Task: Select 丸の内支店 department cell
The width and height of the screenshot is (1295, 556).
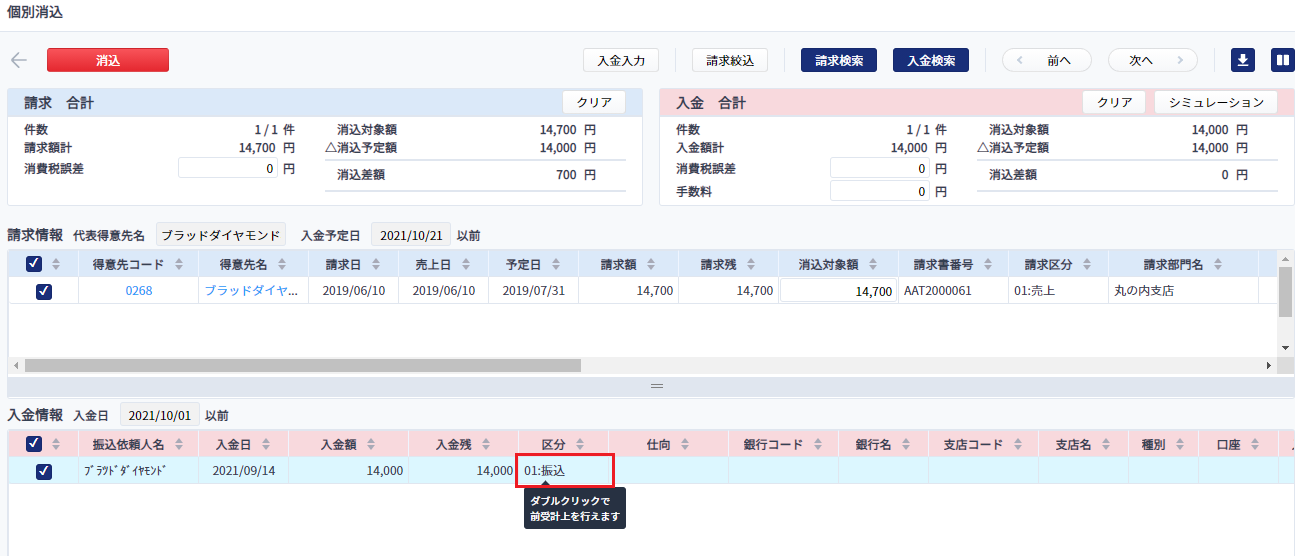Action: tap(1183, 291)
